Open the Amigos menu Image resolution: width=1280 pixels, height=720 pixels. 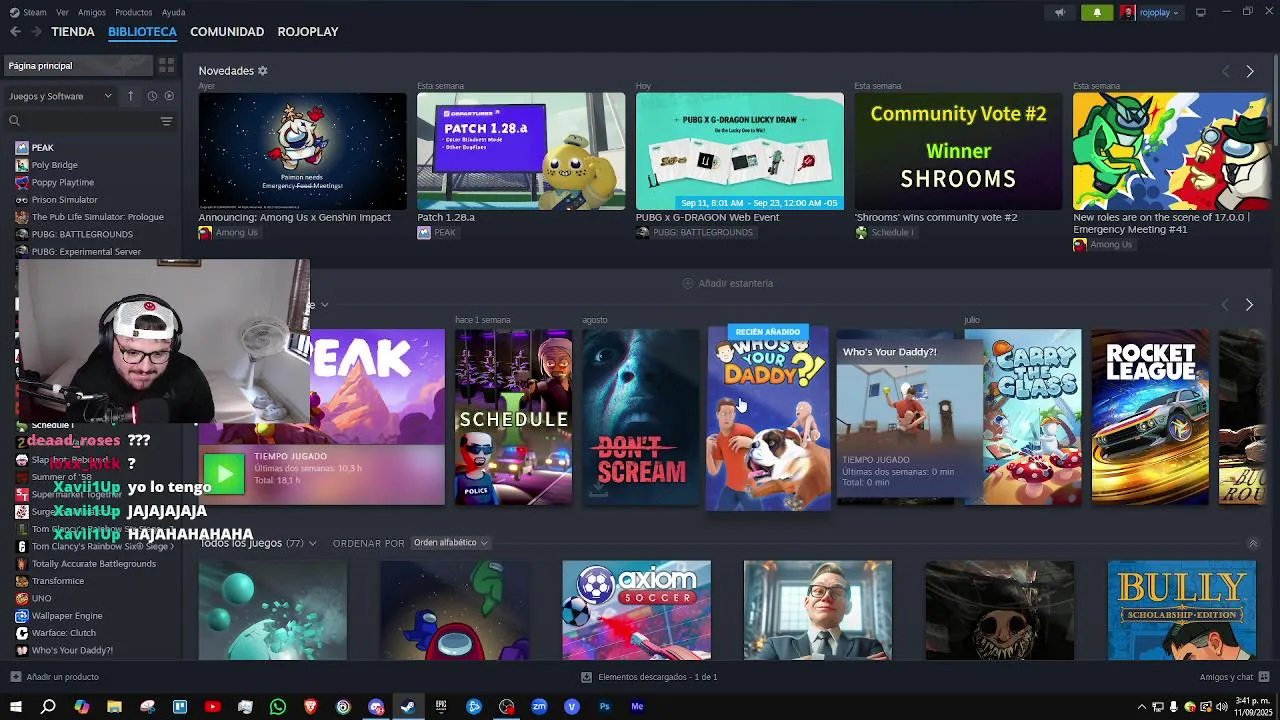point(92,12)
